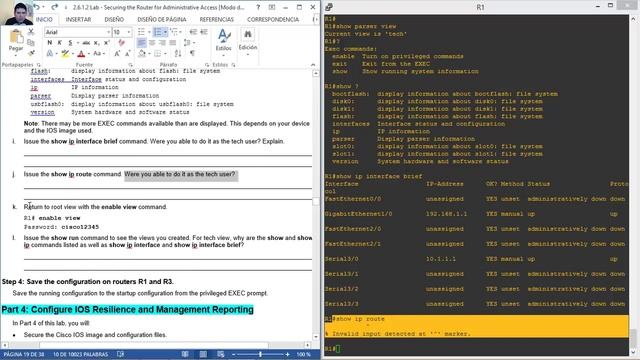The image size is (640, 360).
Task: Open the Edición binoculars menu
Action: click(248, 43)
